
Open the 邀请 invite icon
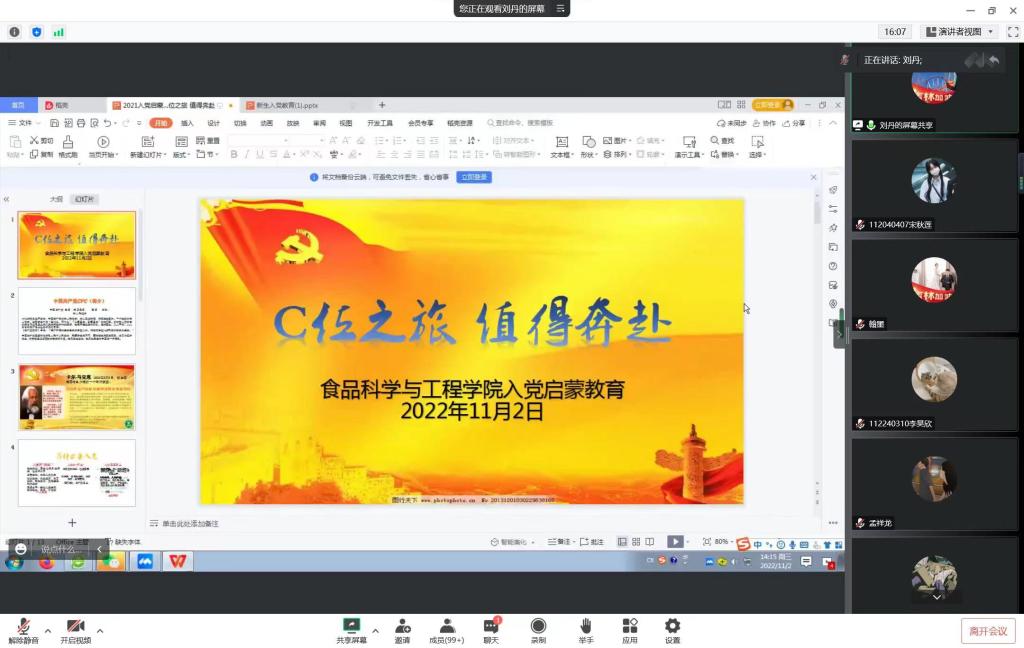[402, 626]
